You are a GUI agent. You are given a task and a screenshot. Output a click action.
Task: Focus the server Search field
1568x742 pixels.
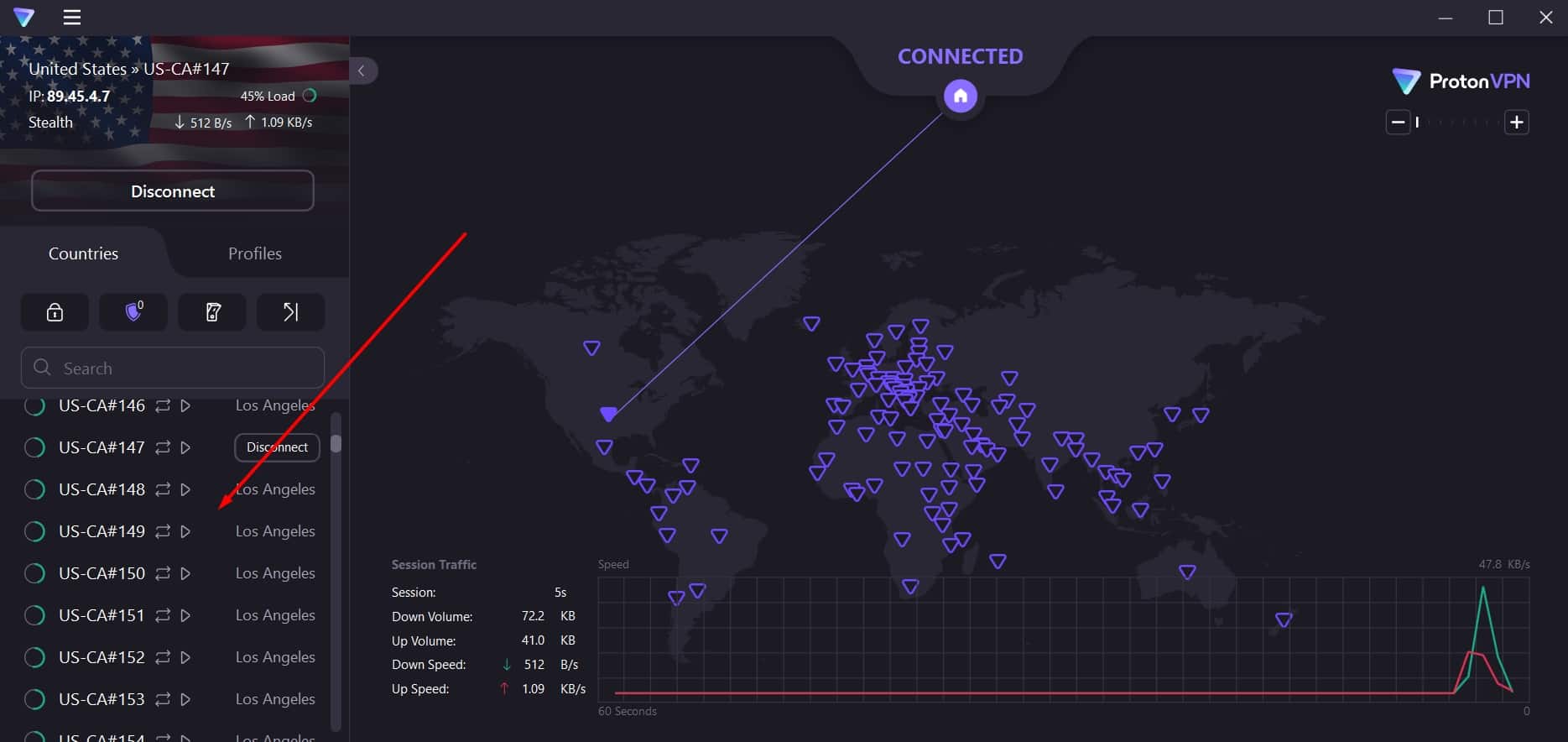173,368
